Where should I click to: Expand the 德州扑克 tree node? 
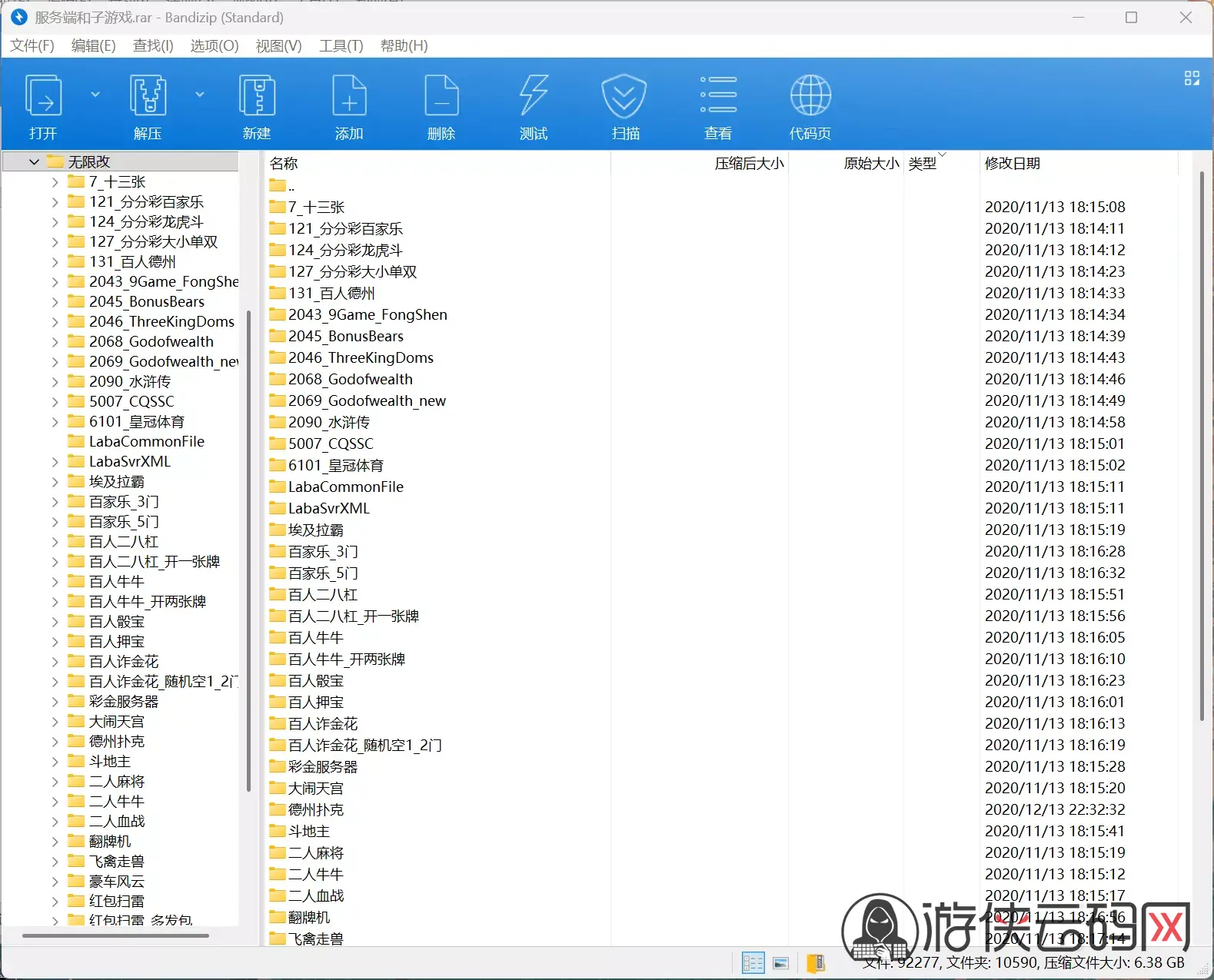pos(55,742)
